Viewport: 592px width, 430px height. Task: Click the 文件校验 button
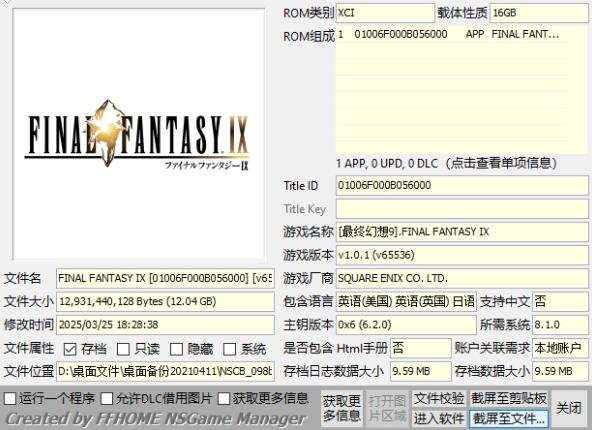point(439,399)
